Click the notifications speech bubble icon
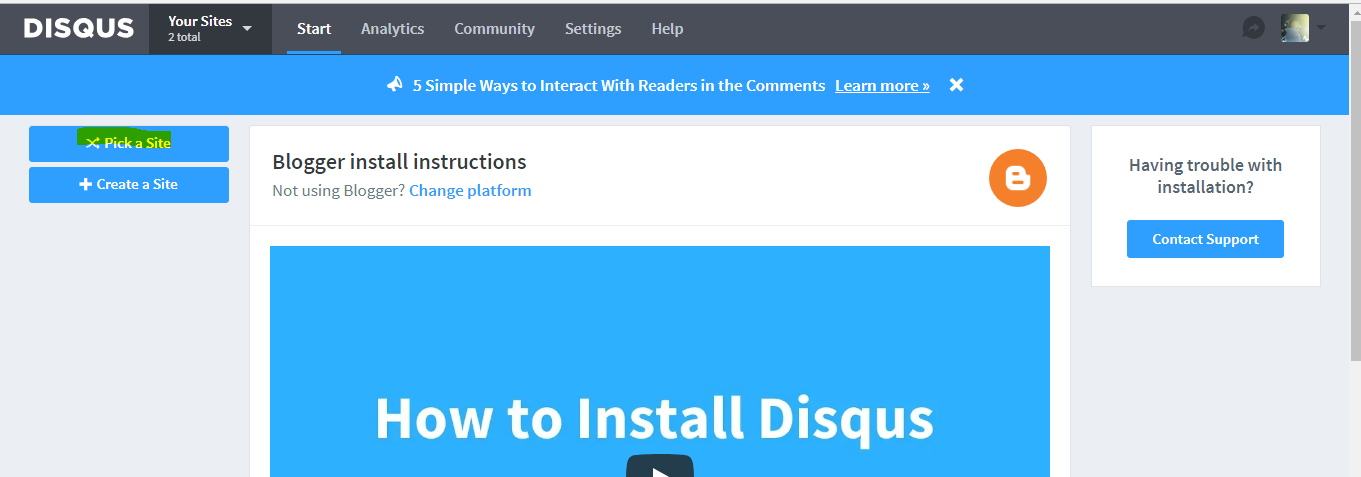Screen dimensions: 1361x477 coord(1253,28)
